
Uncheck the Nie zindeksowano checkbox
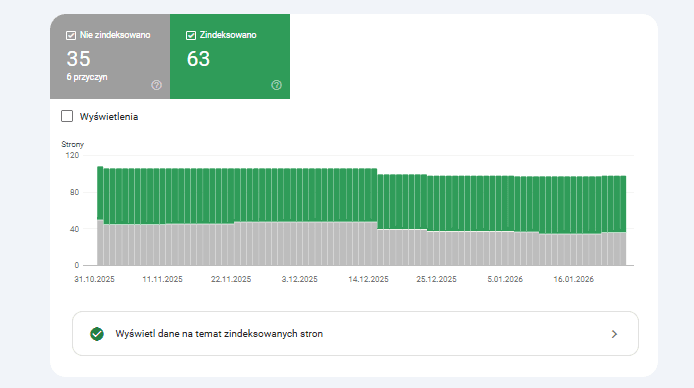coord(71,35)
